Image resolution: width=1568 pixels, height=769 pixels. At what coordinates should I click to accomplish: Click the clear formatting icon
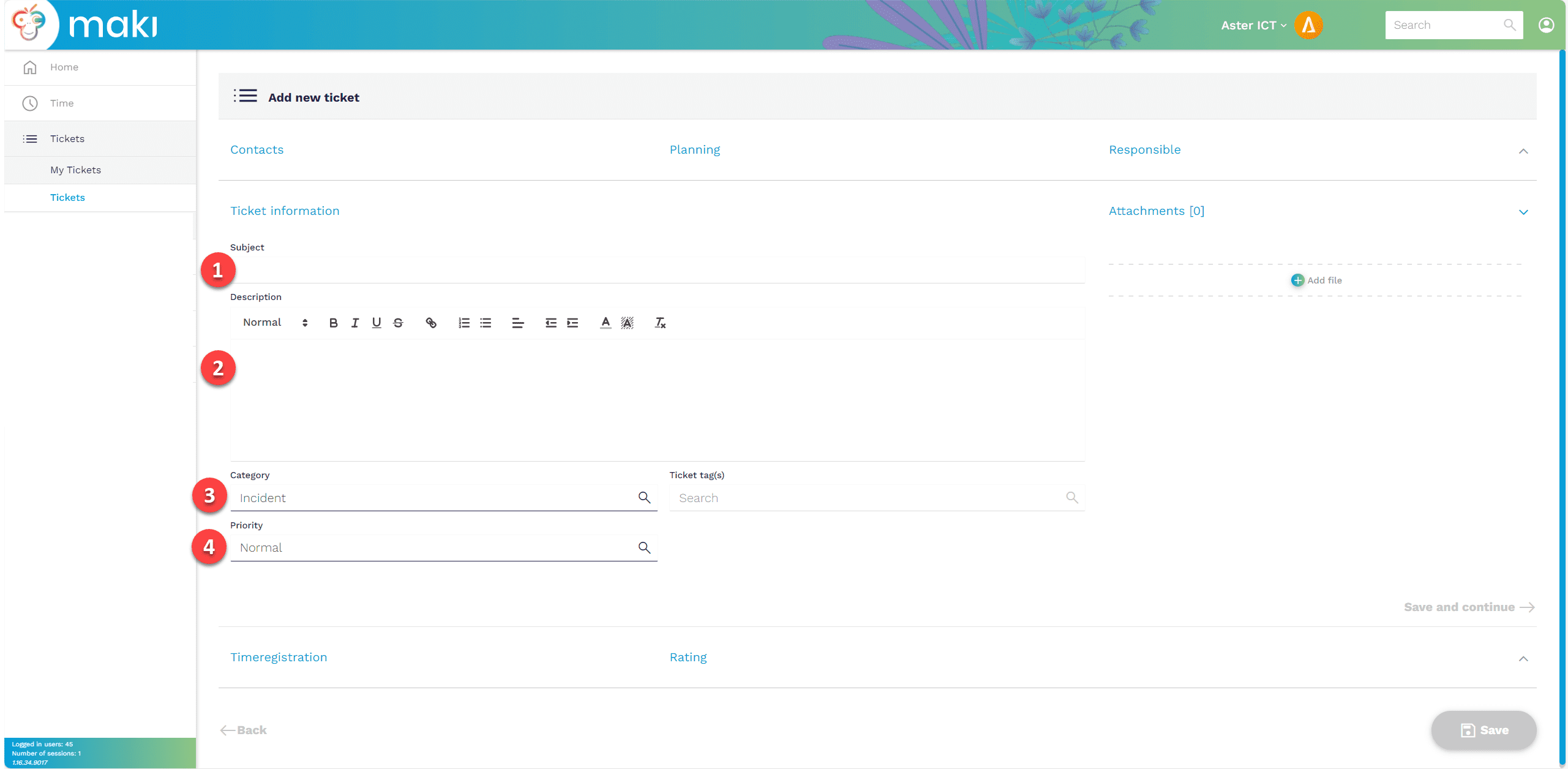659,323
